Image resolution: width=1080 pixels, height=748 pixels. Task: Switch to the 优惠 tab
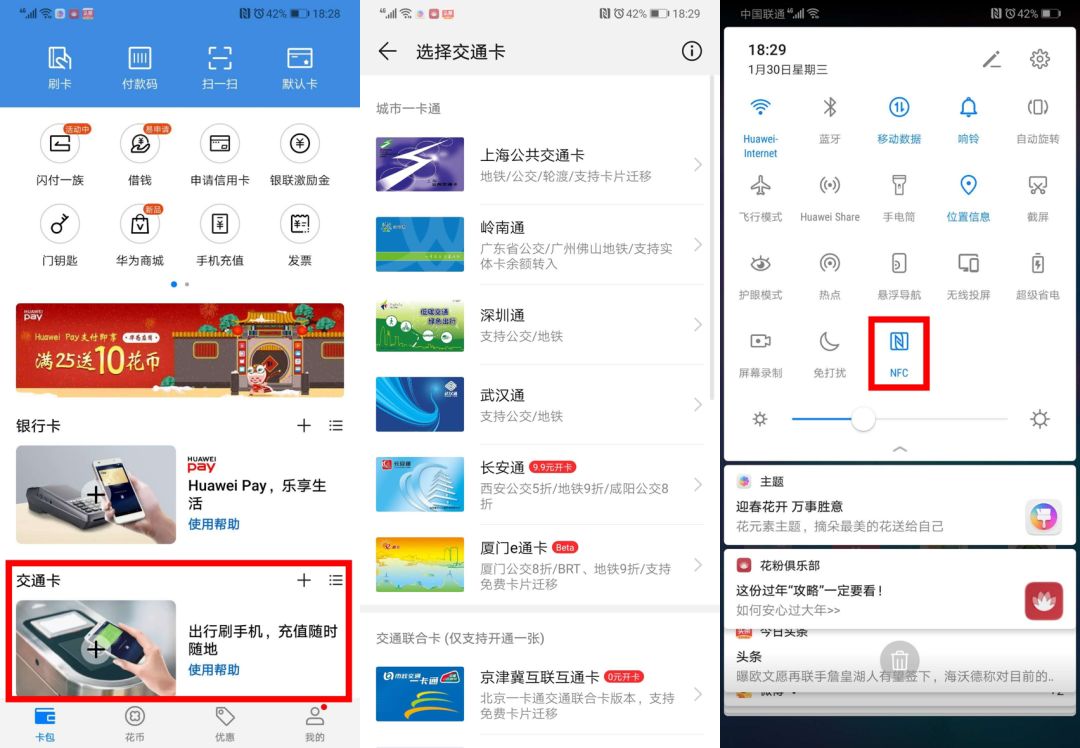pyautogui.click(x=225, y=723)
